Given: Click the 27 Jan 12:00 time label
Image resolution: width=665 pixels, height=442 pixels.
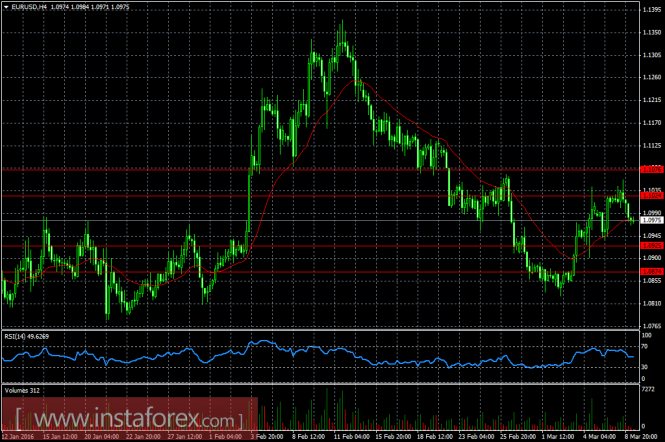Looking at the screenshot, I should (x=184, y=436).
